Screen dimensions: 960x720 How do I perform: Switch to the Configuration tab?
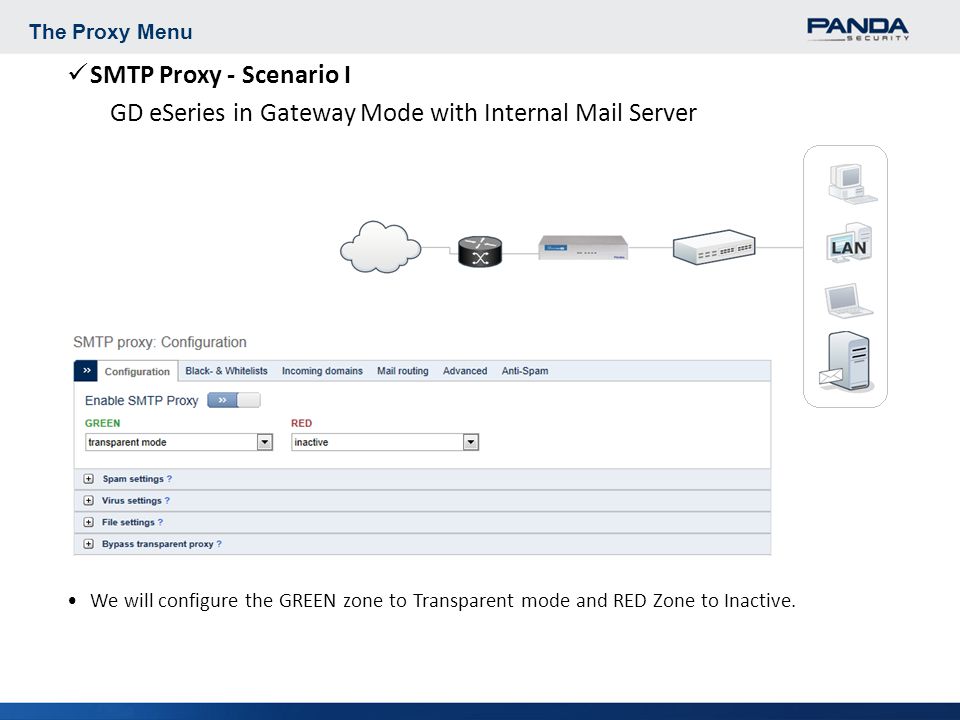(137, 372)
